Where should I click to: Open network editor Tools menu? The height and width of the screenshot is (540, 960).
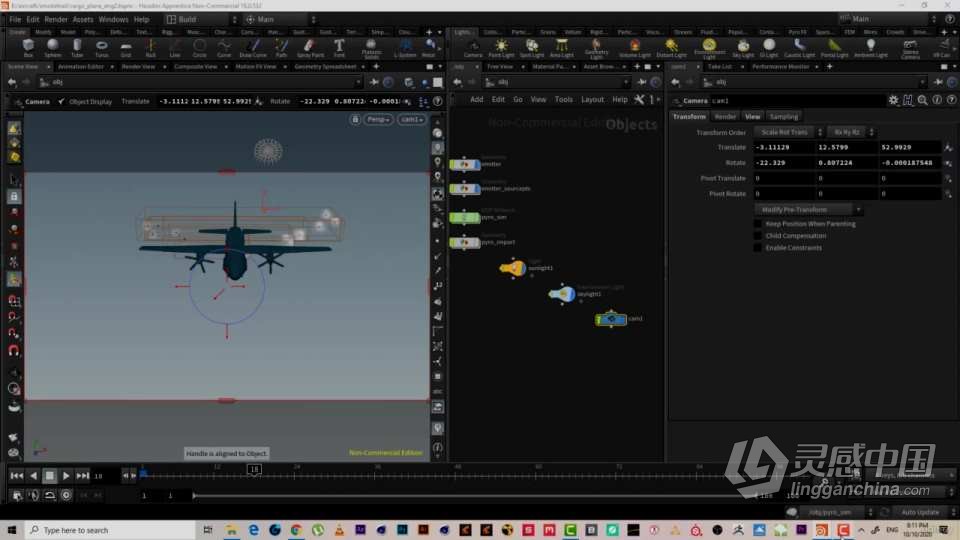(x=563, y=99)
